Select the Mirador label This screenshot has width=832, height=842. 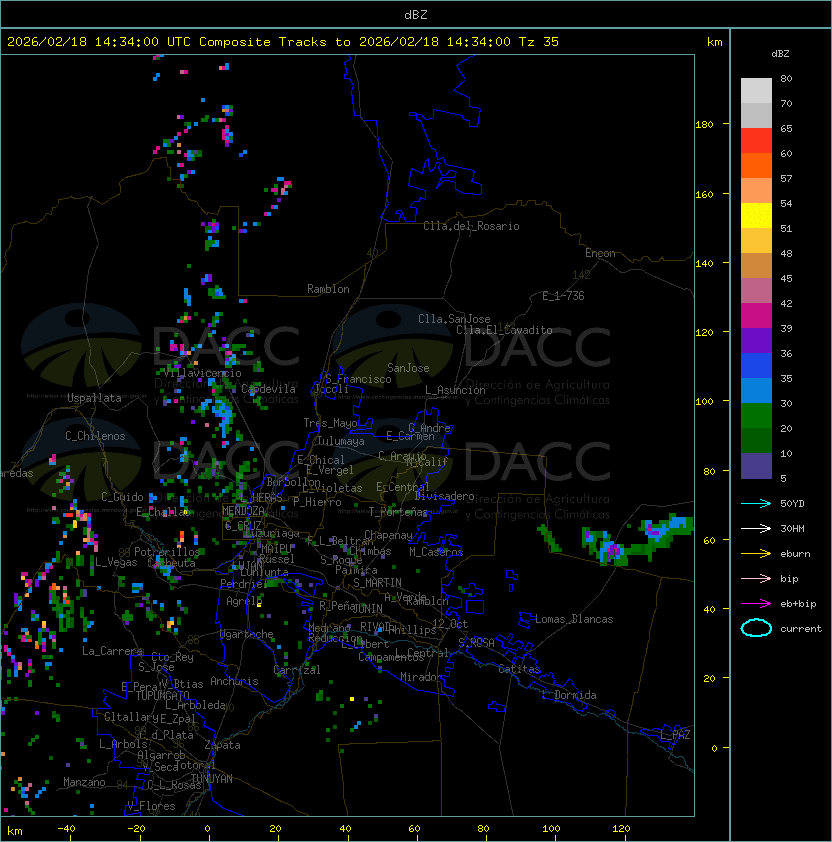tap(421, 677)
